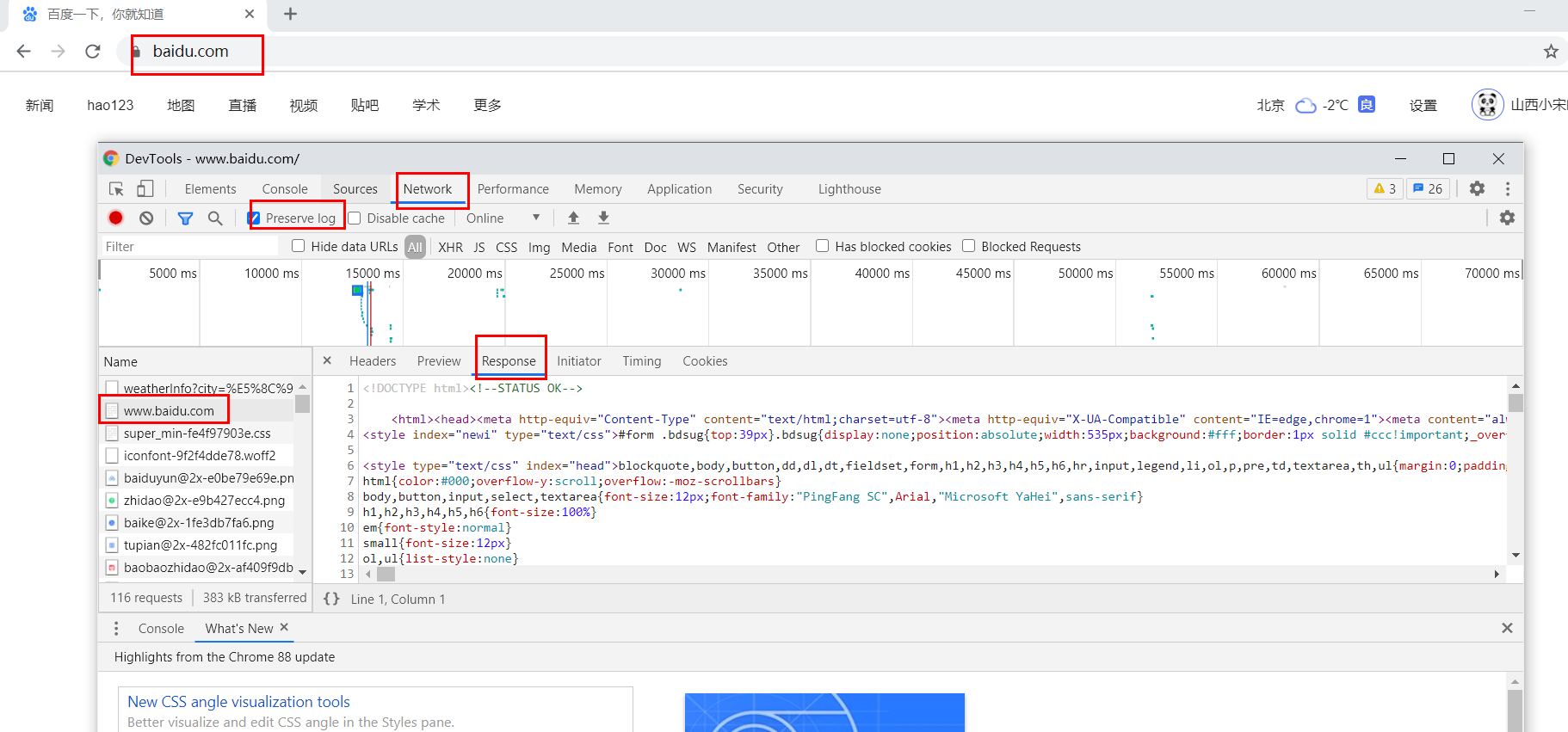This screenshot has height=732, width=1568.
Task: Click the request list scroll down arrow
Action: (302, 571)
